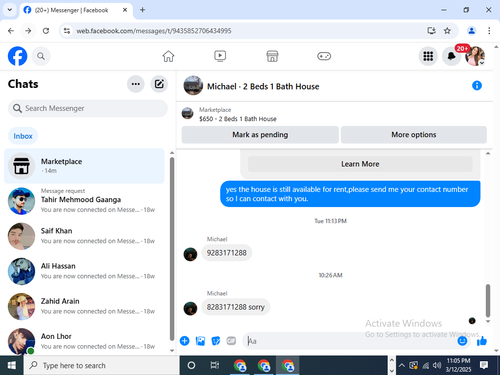View site information icon in address bar
Screen dimensions: 500x375
[x=67, y=31]
